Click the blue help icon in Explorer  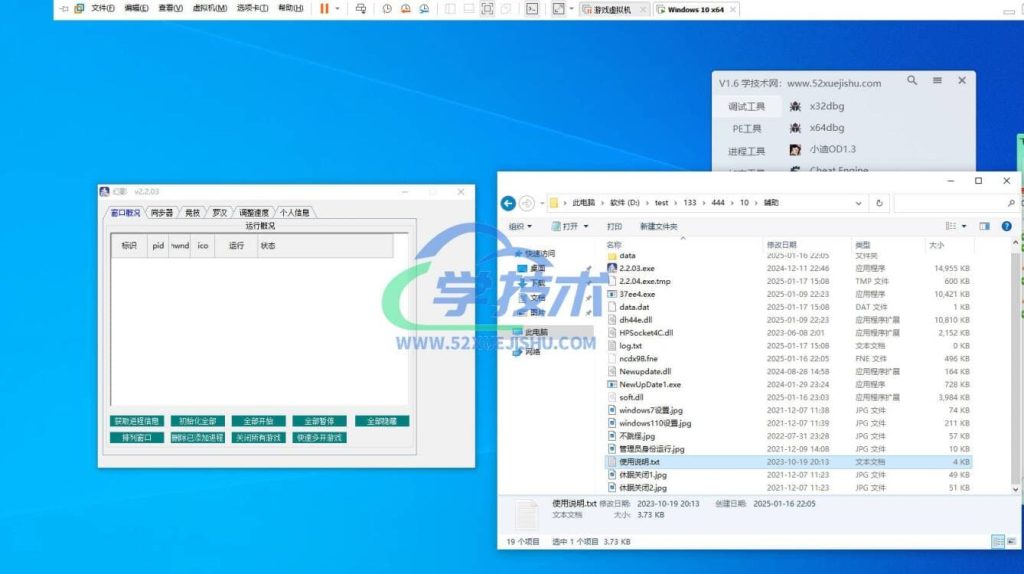(1005, 226)
